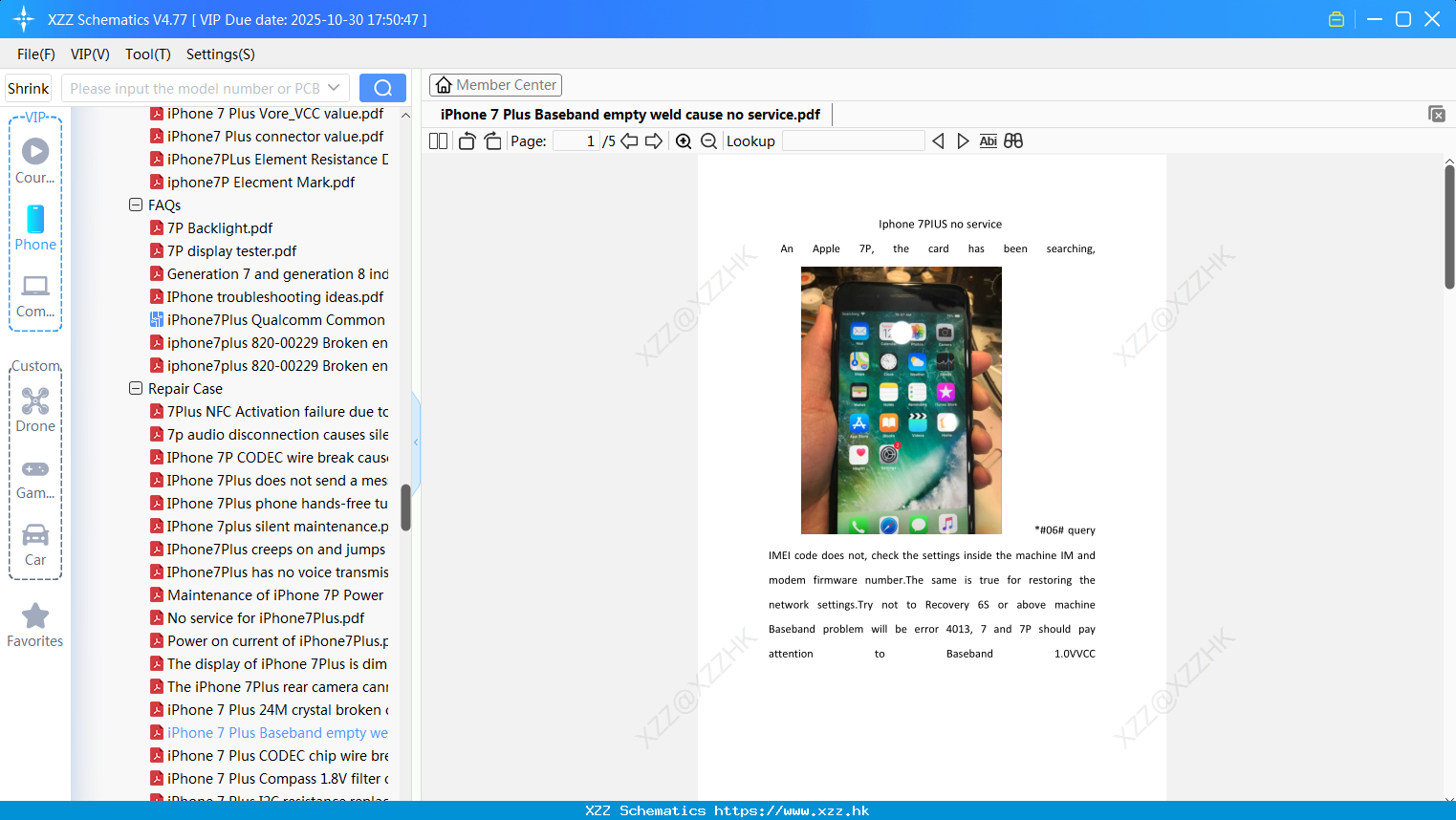Open 7p audio disconnection causes file
The width and height of the screenshot is (1456, 820).
pos(270,435)
